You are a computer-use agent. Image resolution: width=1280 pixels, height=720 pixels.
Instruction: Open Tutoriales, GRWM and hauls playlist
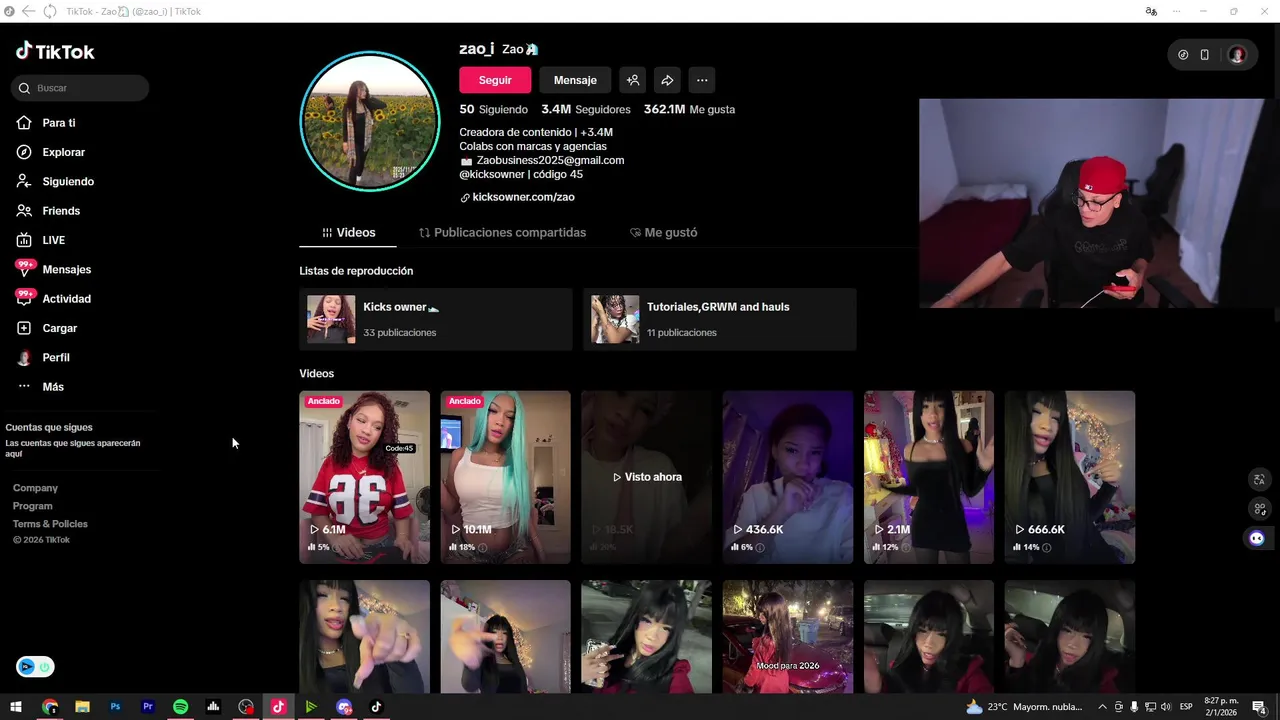[x=720, y=319]
